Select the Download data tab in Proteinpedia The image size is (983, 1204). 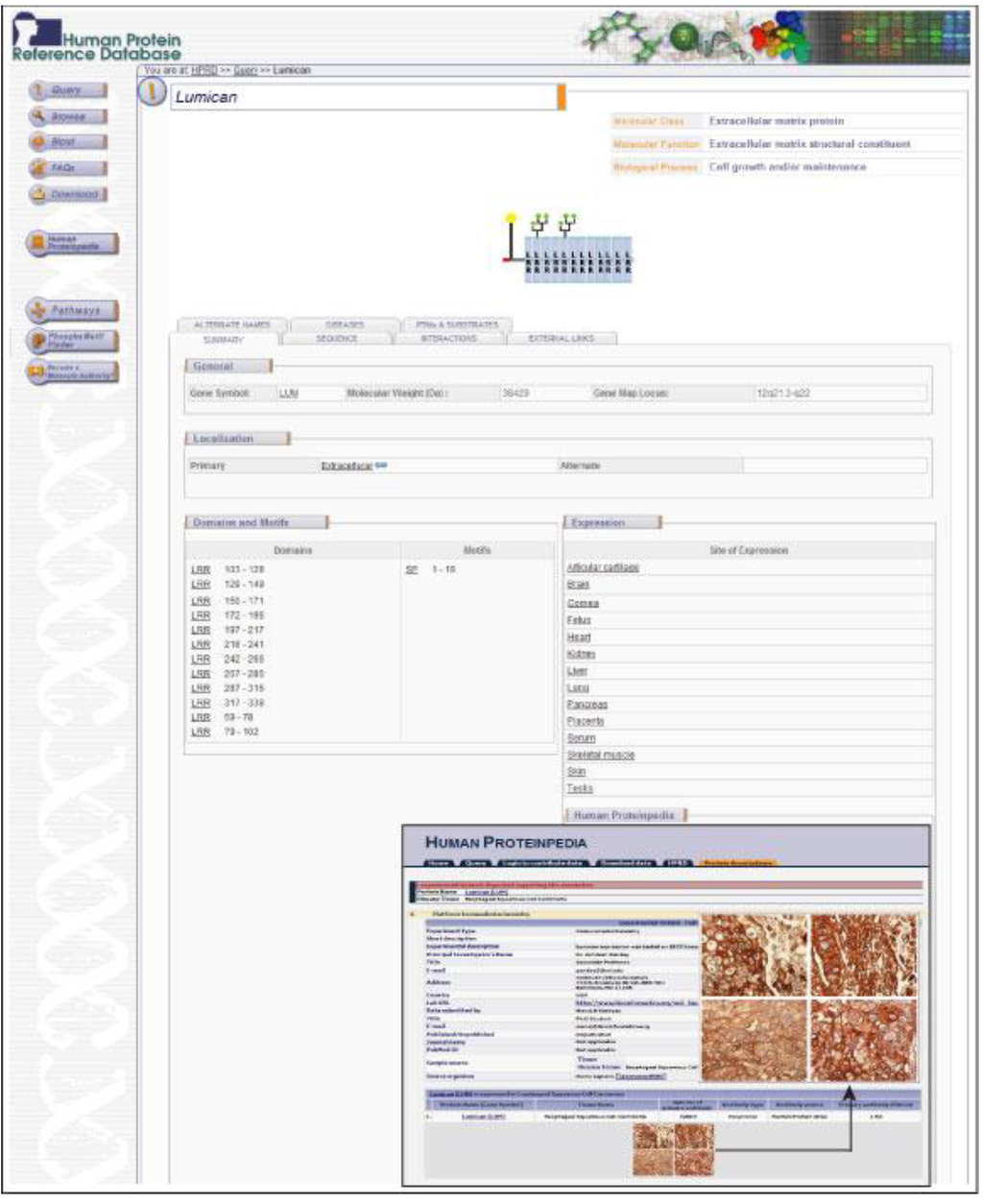point(627,863)
